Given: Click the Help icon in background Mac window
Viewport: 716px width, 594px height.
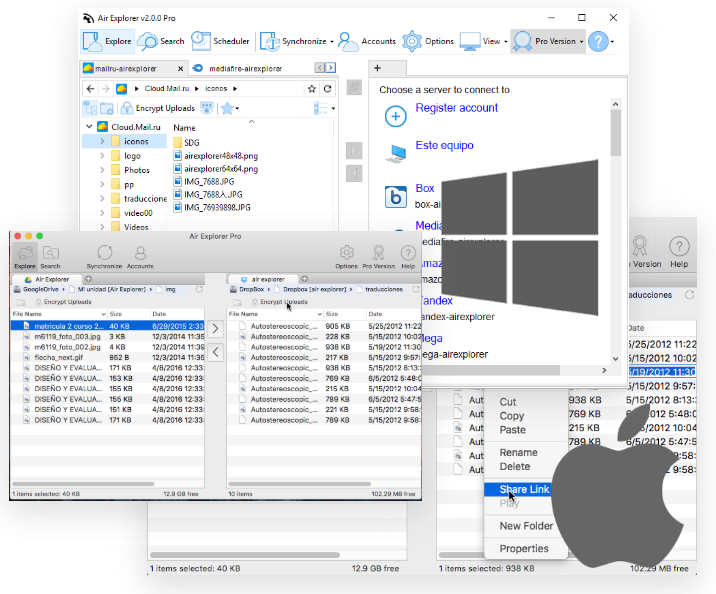Looking at the screenshot, I should click(x=679, y=247).
